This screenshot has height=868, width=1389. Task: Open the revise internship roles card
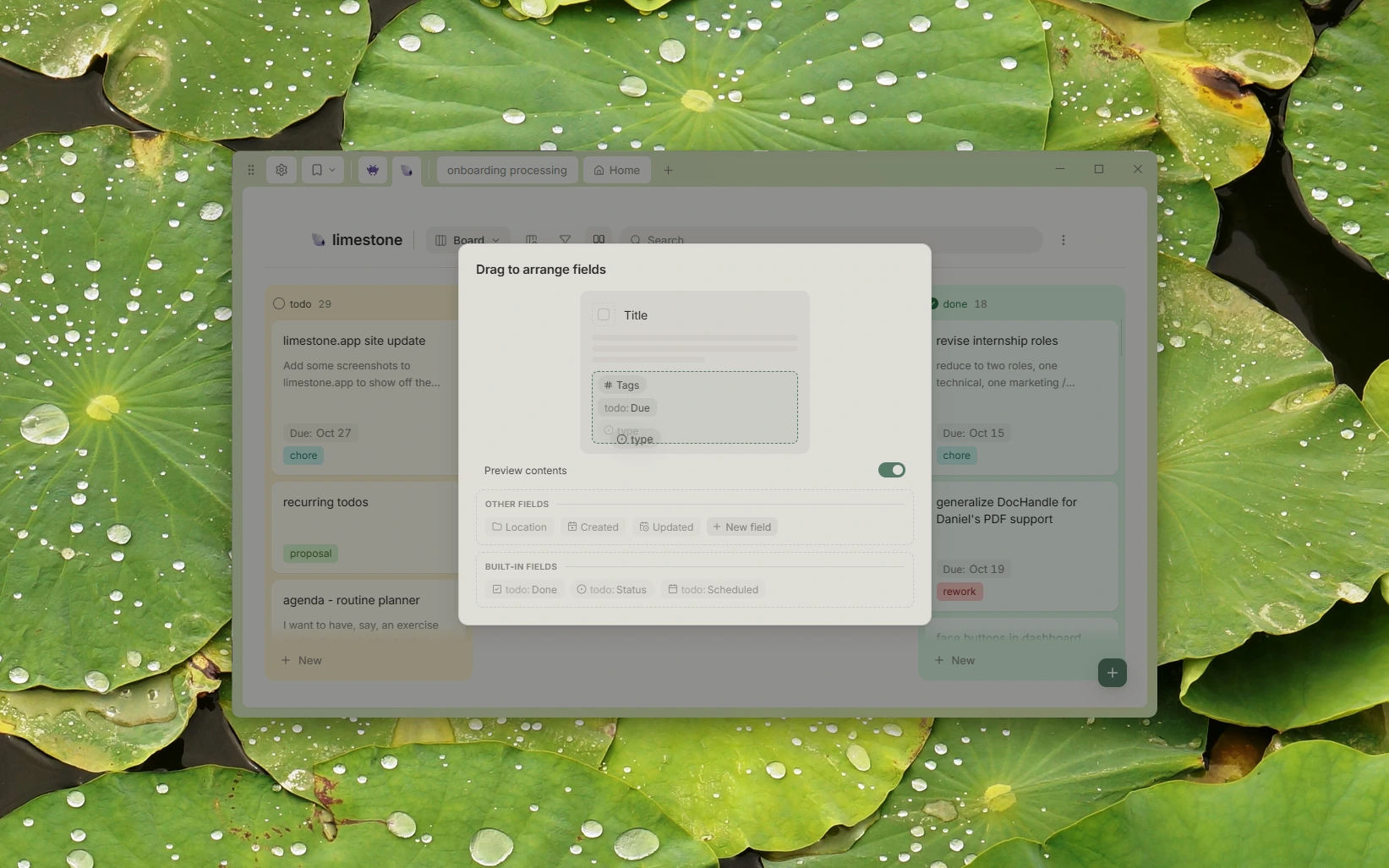(1021, 396)
